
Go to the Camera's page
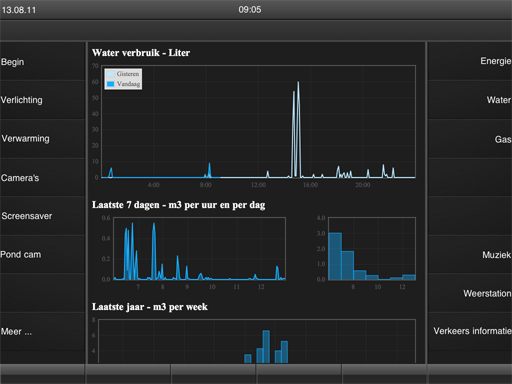tap(42, 178)
